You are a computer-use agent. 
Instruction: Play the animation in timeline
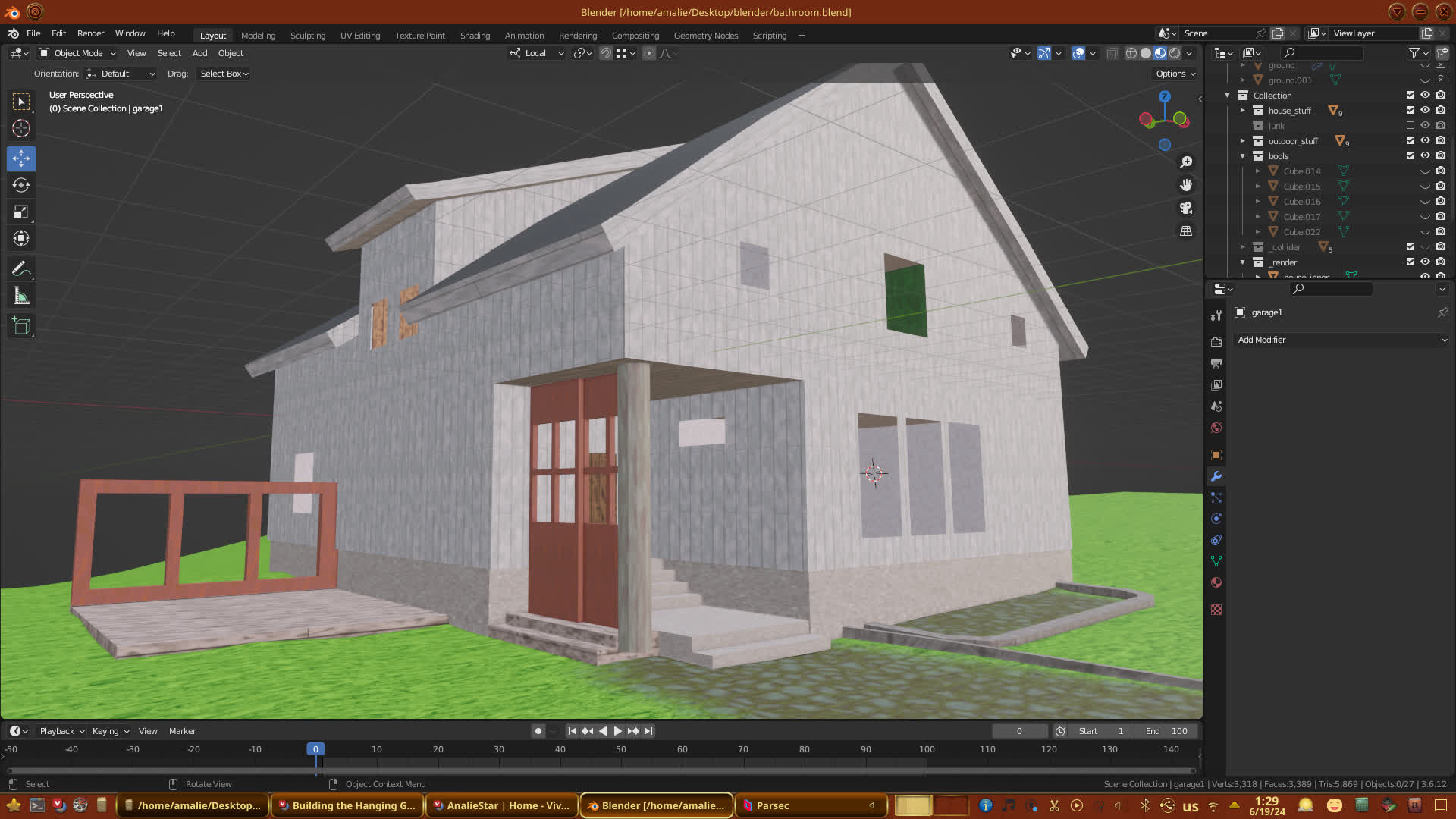pyautogui.click(x=617, y=731)
